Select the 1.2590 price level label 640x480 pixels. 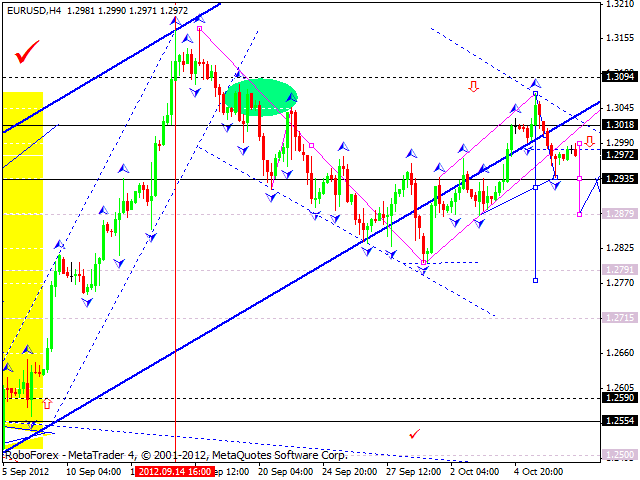click(x=621, y=397)
